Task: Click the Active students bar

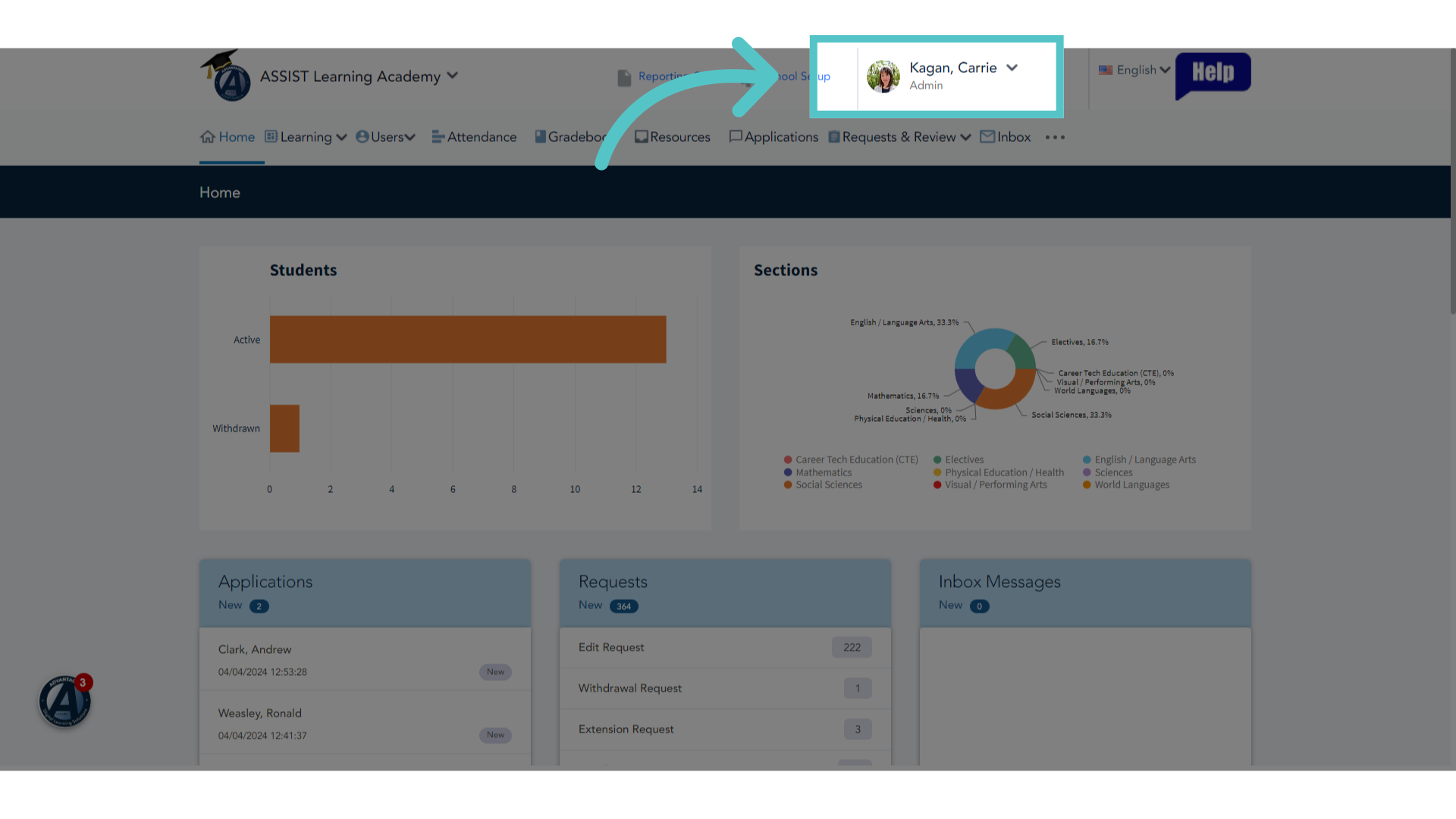Action: (468, 339)
